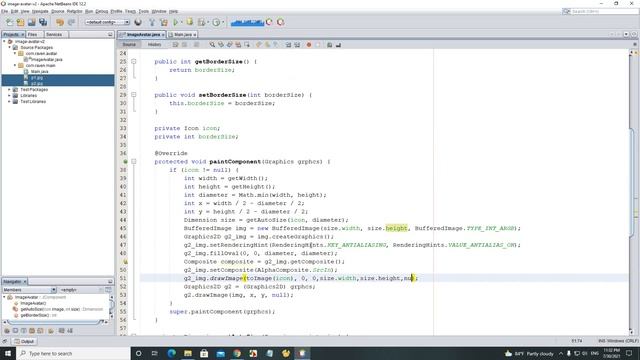Close the Navigator panel tab

(25, 282)
